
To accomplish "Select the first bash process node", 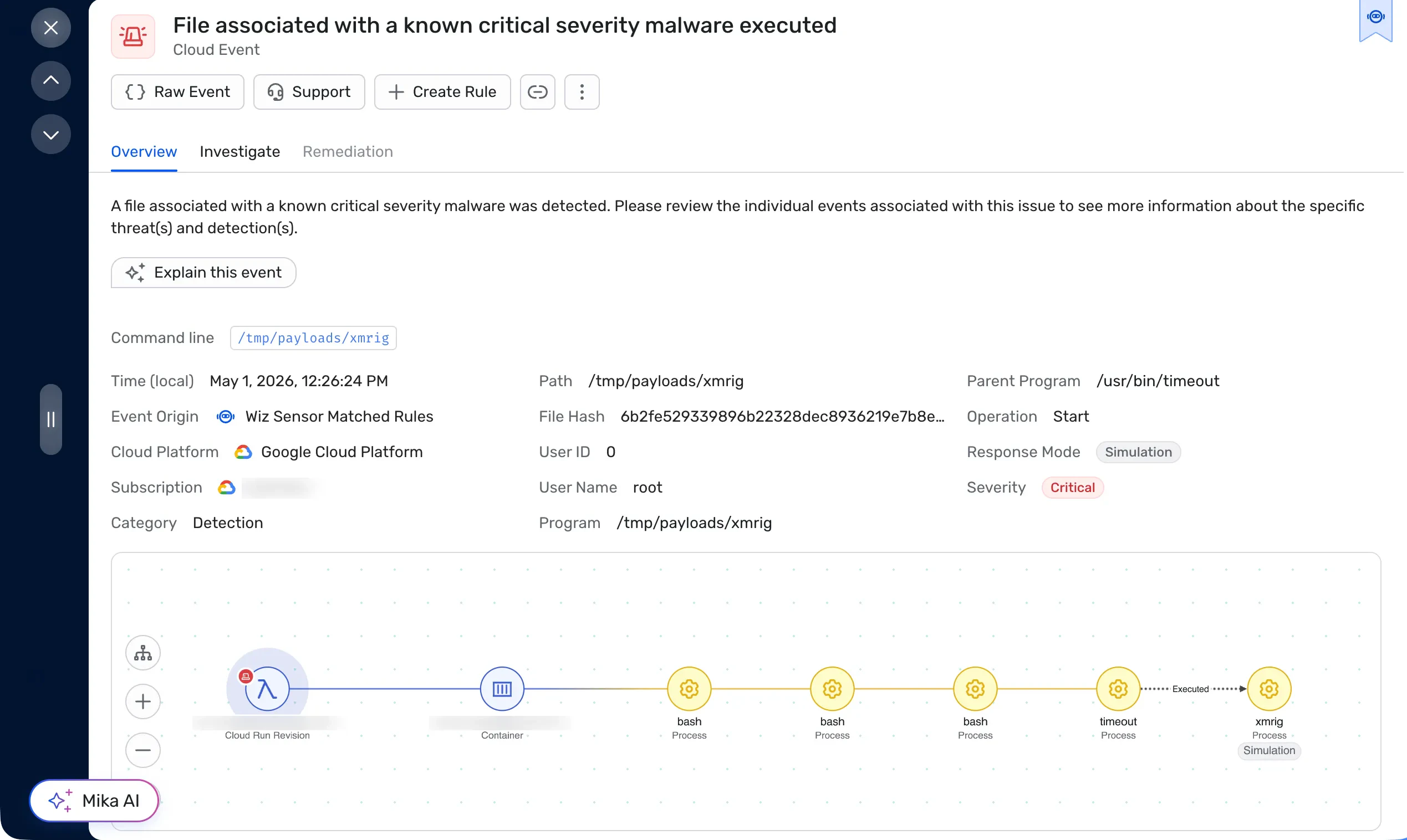I will pos(689,689).
